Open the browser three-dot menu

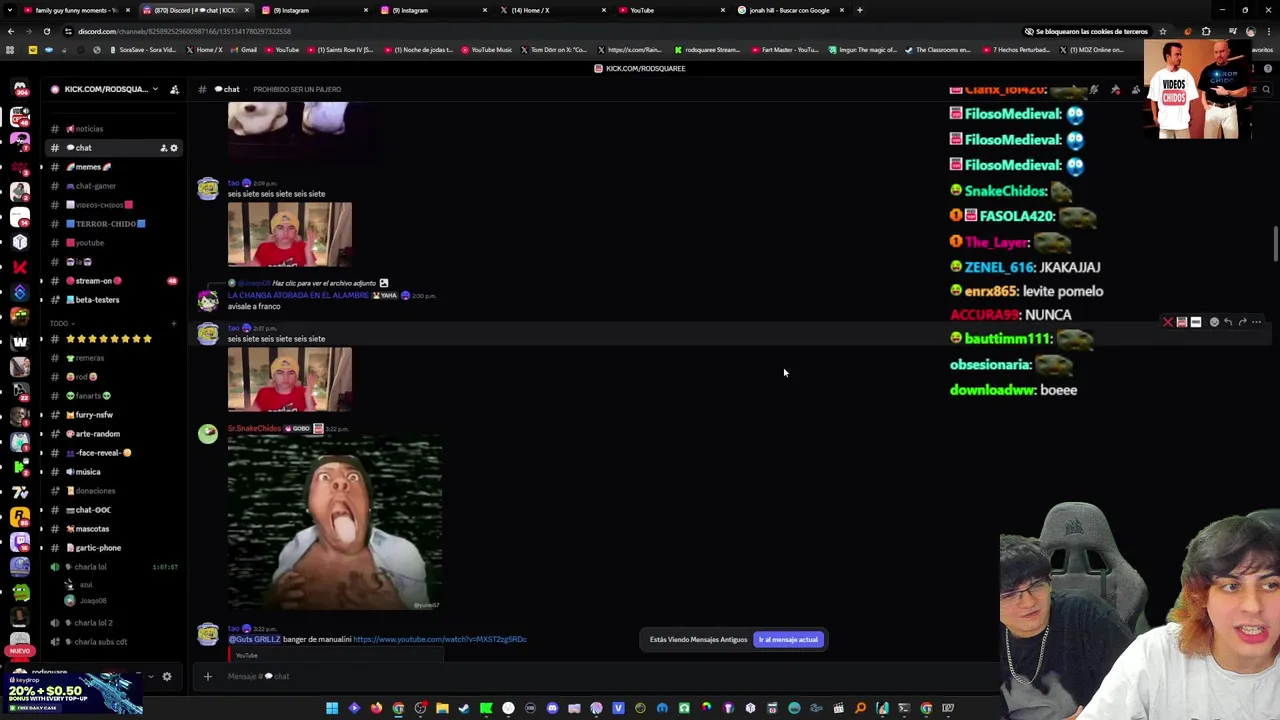(x=1267, y=31)
